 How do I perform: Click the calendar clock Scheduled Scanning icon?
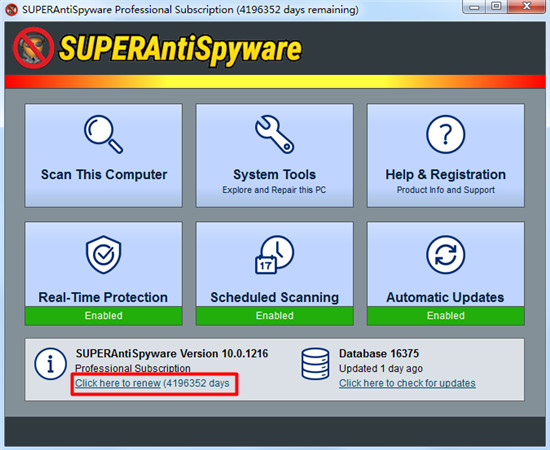(274, 255)
